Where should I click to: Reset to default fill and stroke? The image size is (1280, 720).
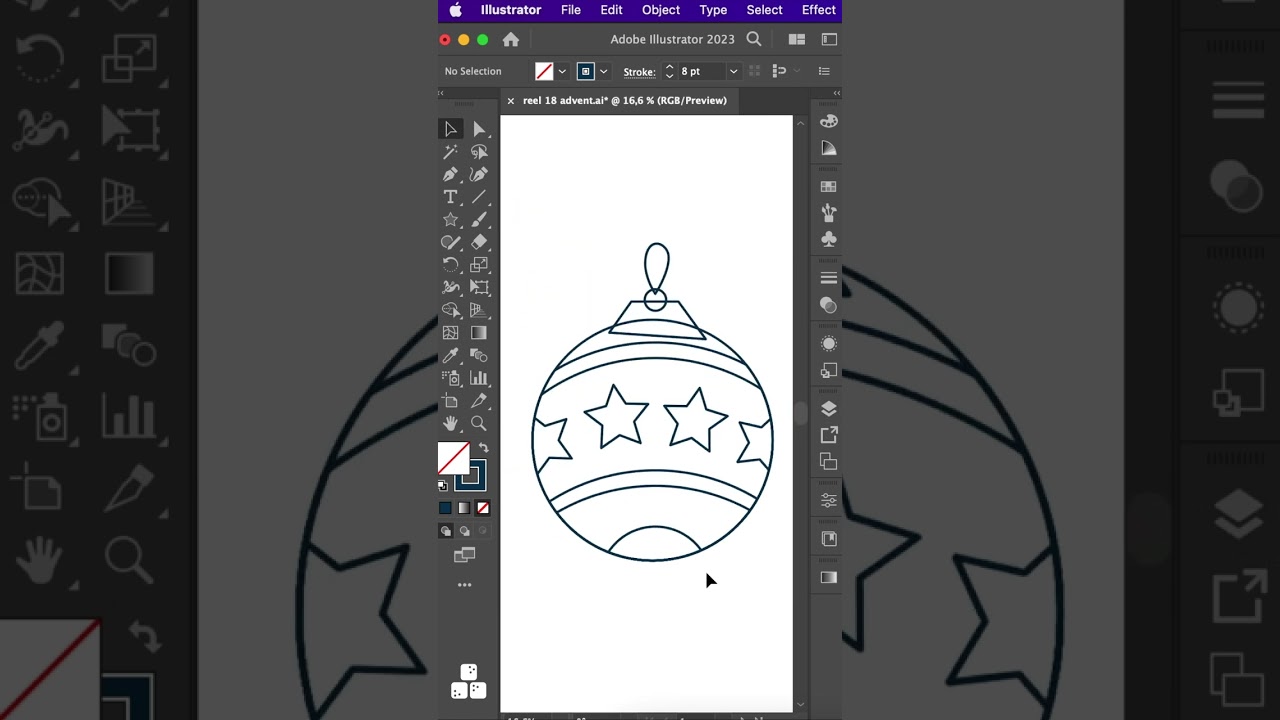[x=443, y=485]
